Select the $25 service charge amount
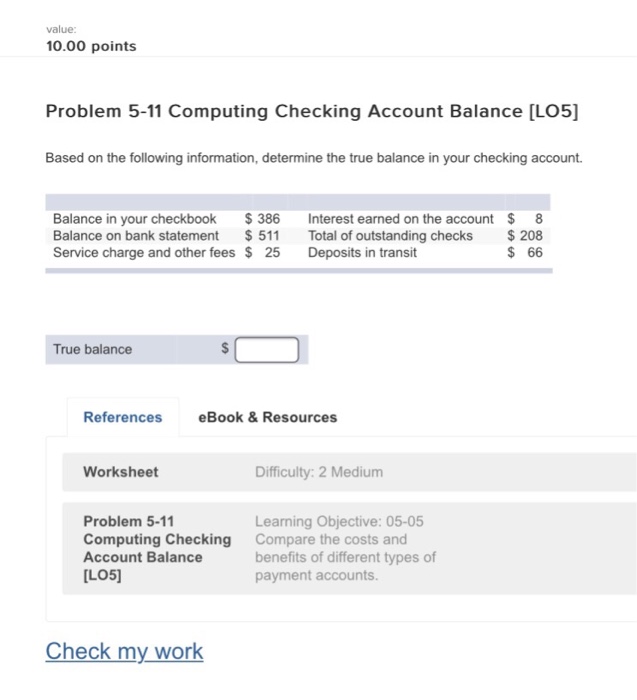This screenshot has width=637, height=700. (x=262, y=252)
